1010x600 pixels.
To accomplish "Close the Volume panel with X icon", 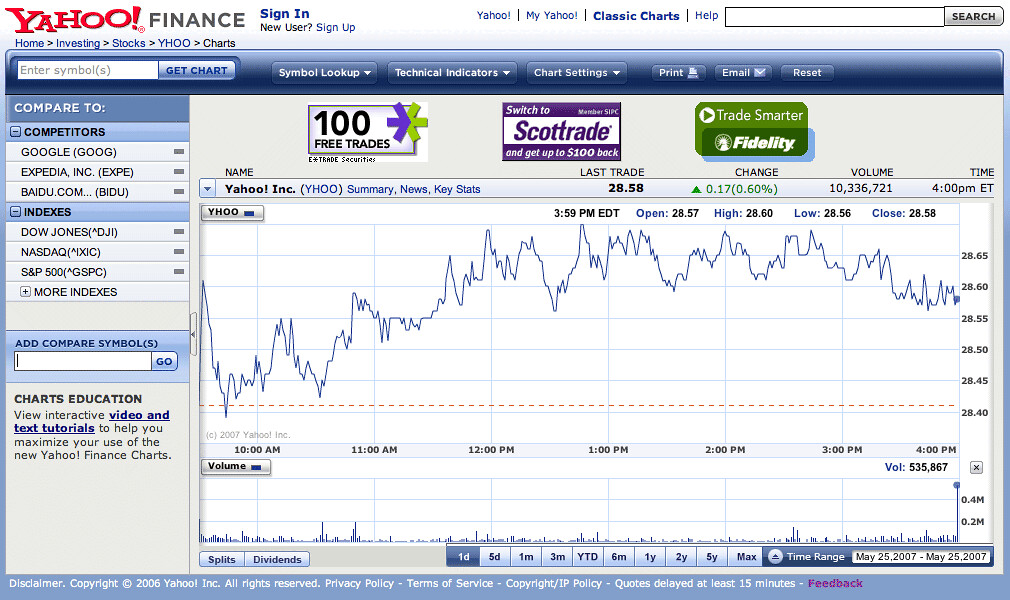I will [976, 467].
